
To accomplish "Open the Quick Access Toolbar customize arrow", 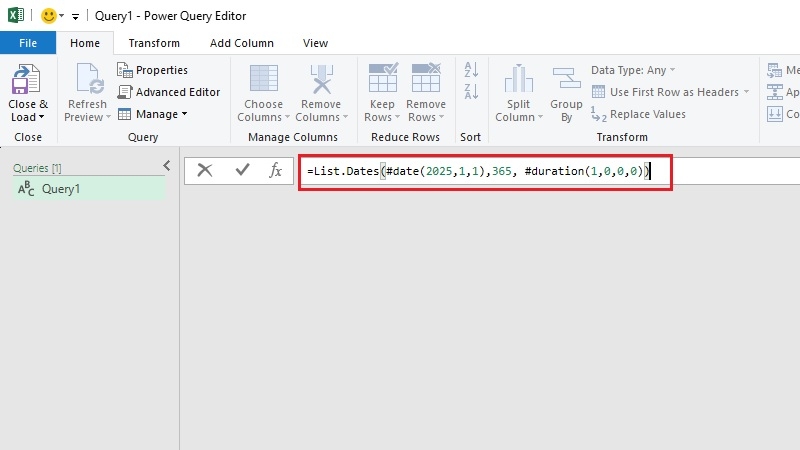I will click(x=75, y=17).
